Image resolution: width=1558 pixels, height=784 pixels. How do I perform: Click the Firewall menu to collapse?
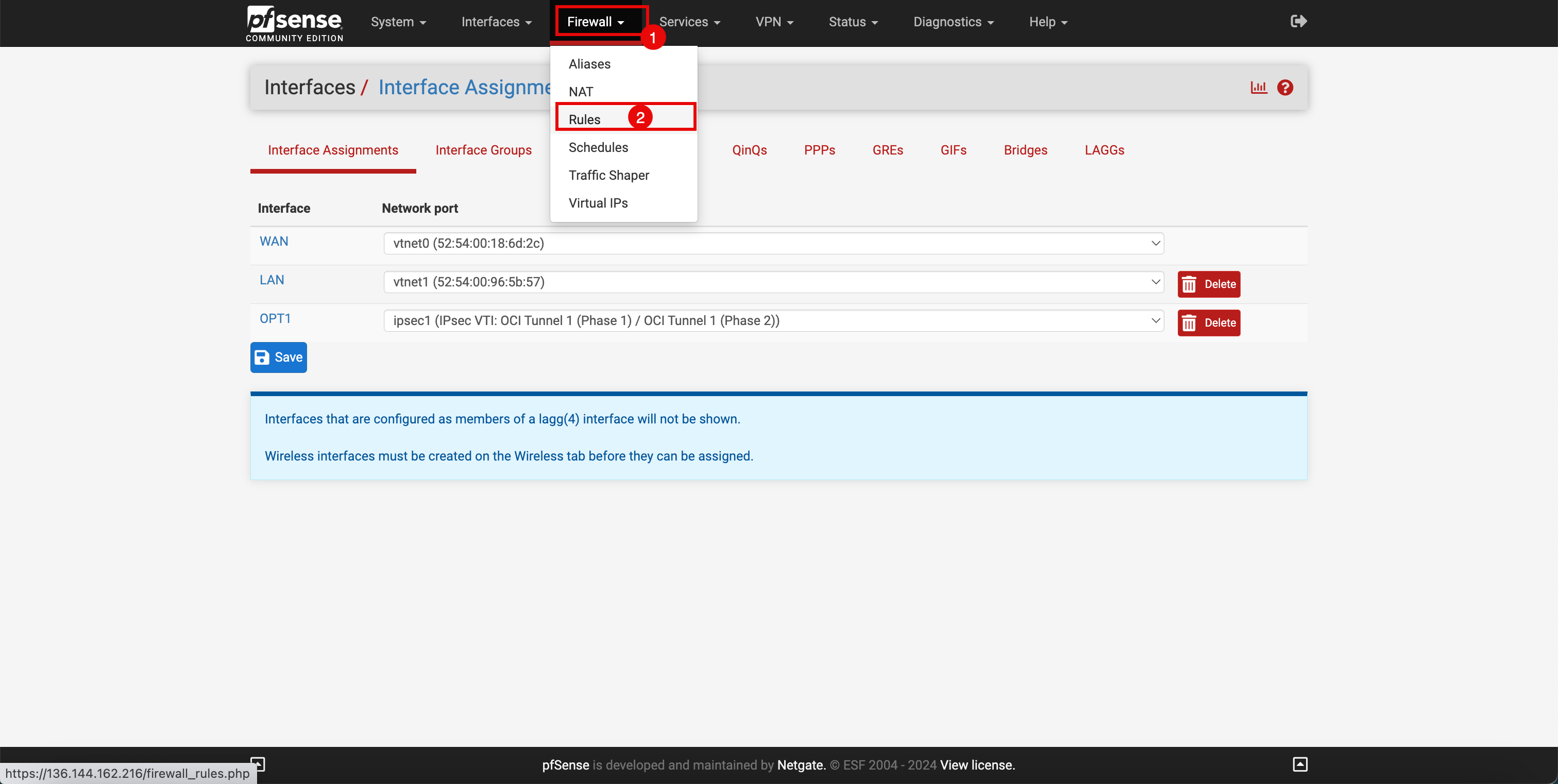pos(597,21)
